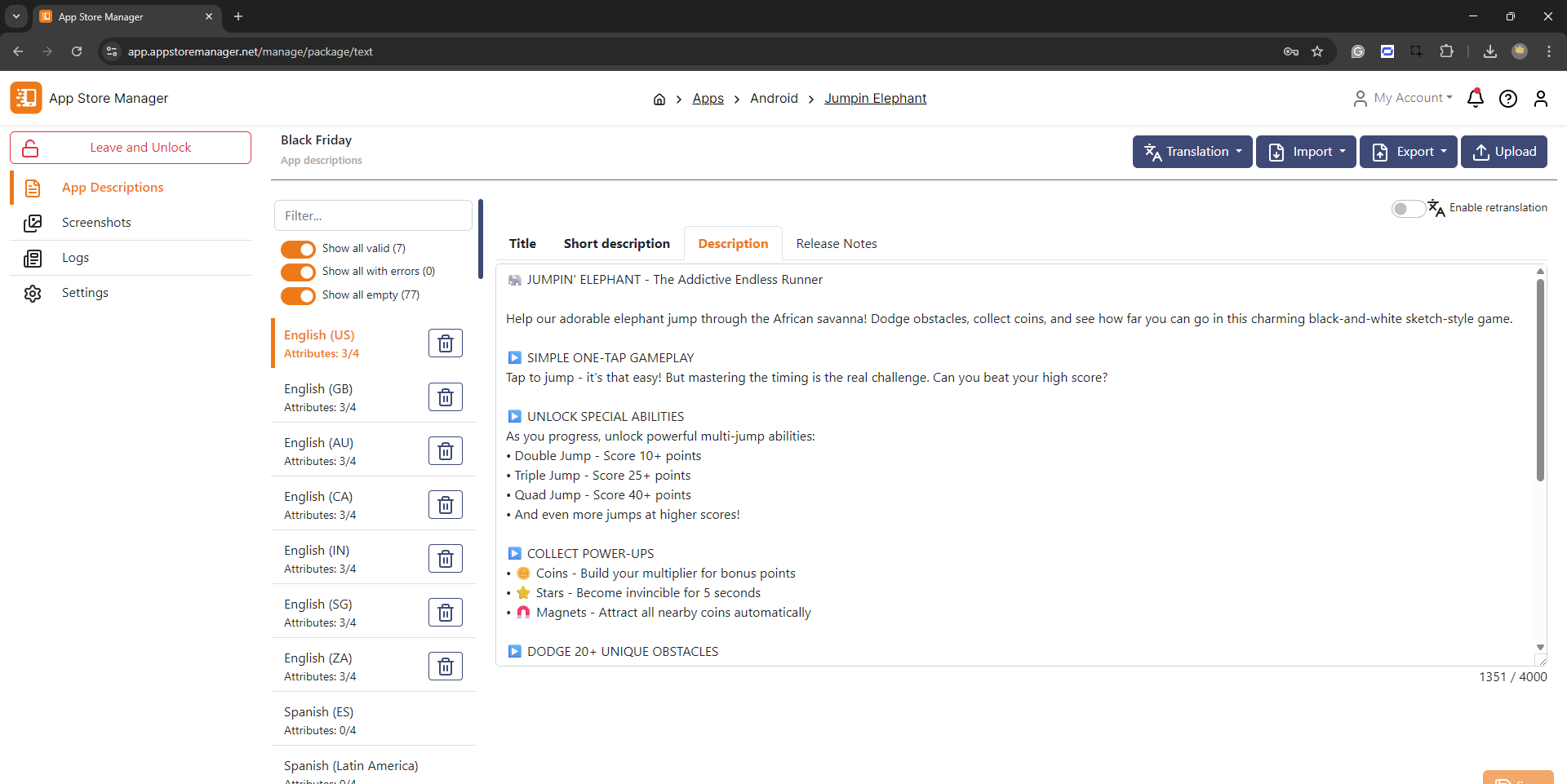Click the user profile icon
Image resolution: width=1567 pixels, height=784 pixels.
click(1540, 99)
